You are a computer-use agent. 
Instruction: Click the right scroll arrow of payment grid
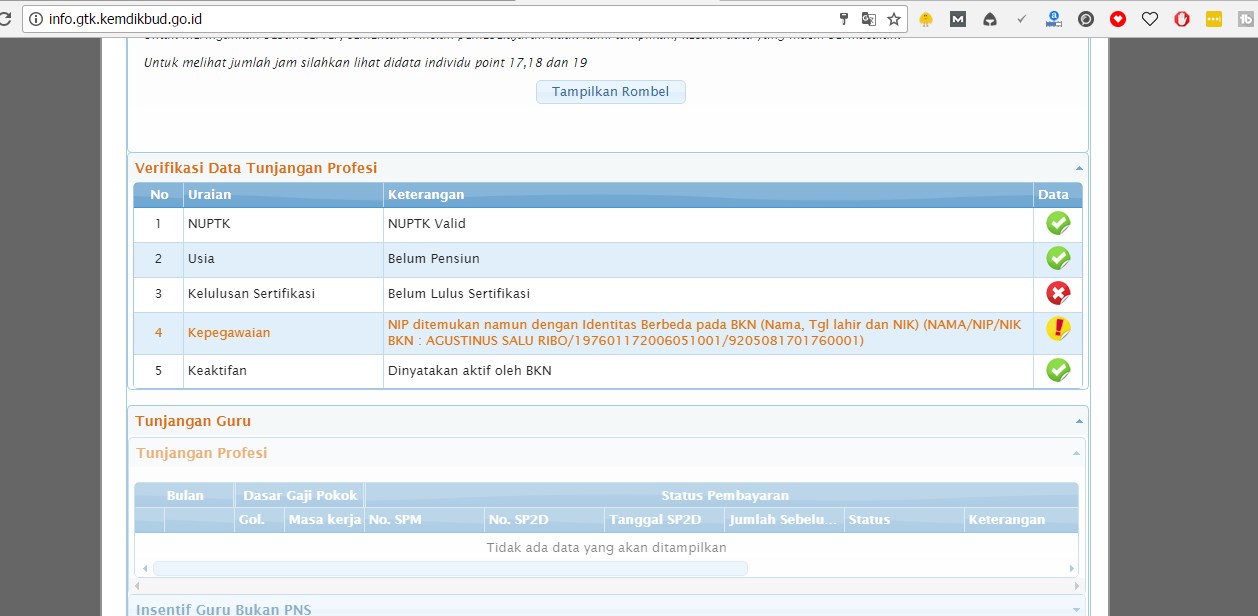(1071, 569)
